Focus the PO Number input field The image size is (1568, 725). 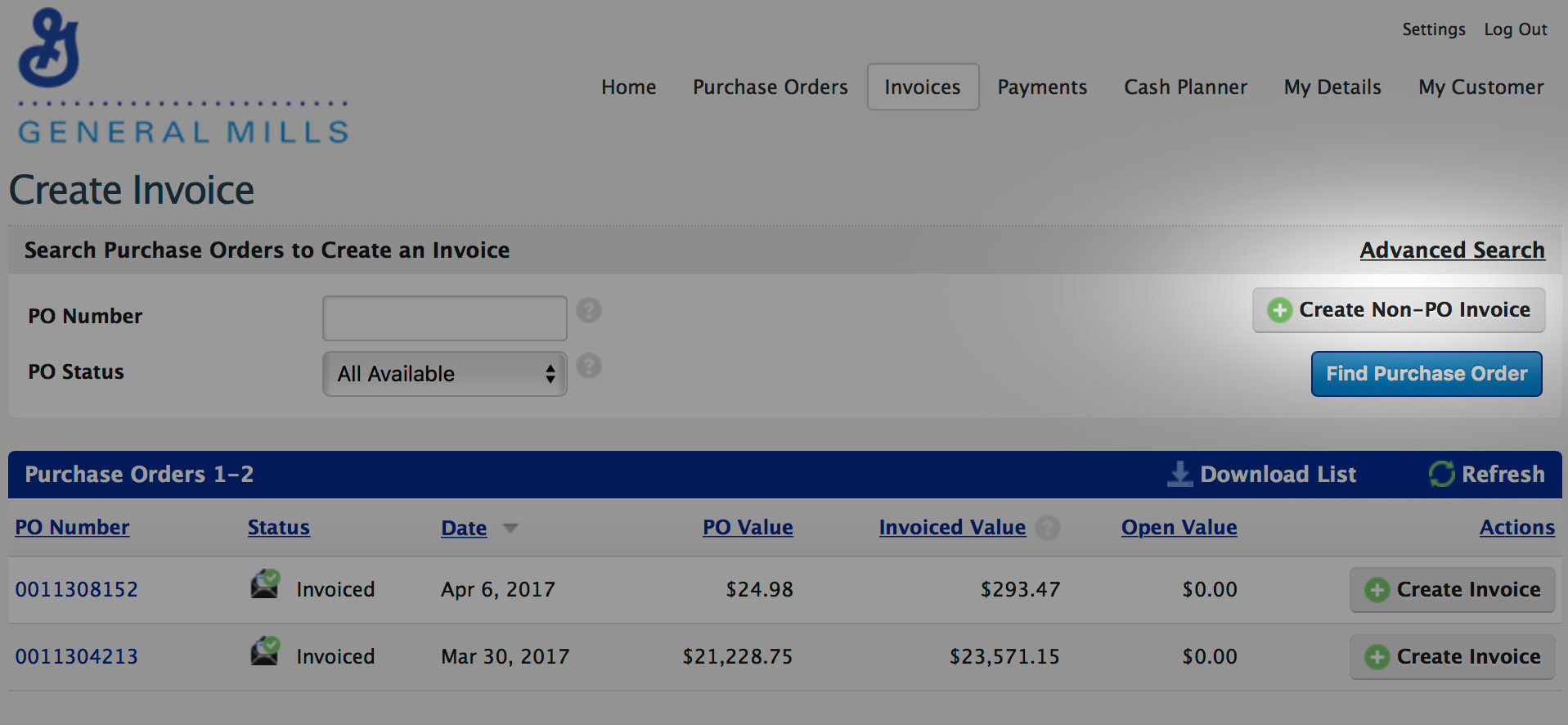(445, 318)
